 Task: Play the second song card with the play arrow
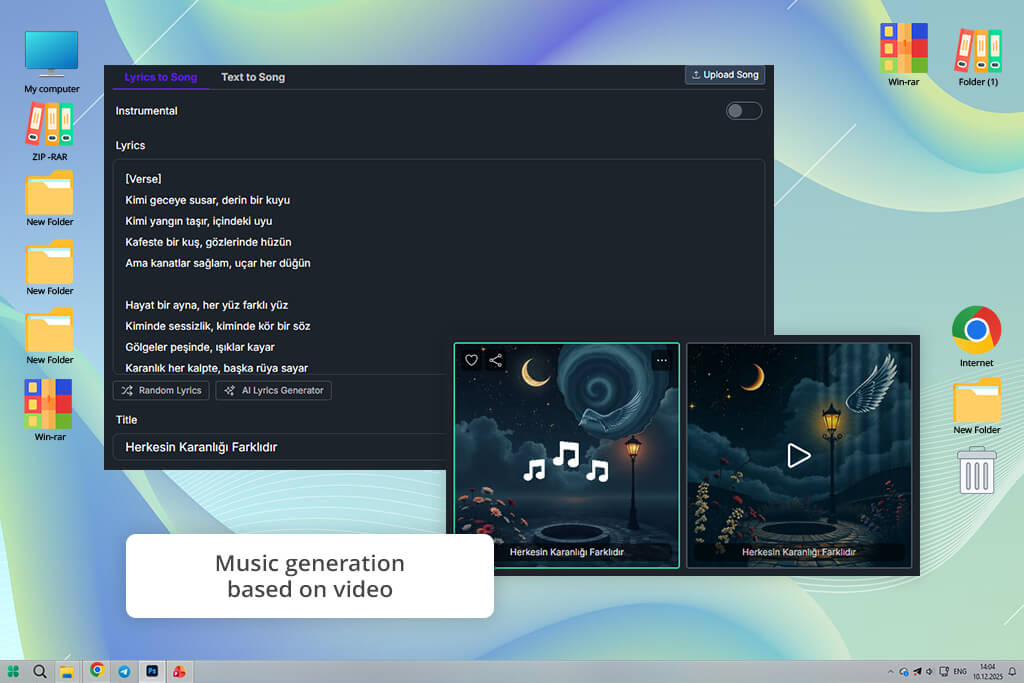799,455
